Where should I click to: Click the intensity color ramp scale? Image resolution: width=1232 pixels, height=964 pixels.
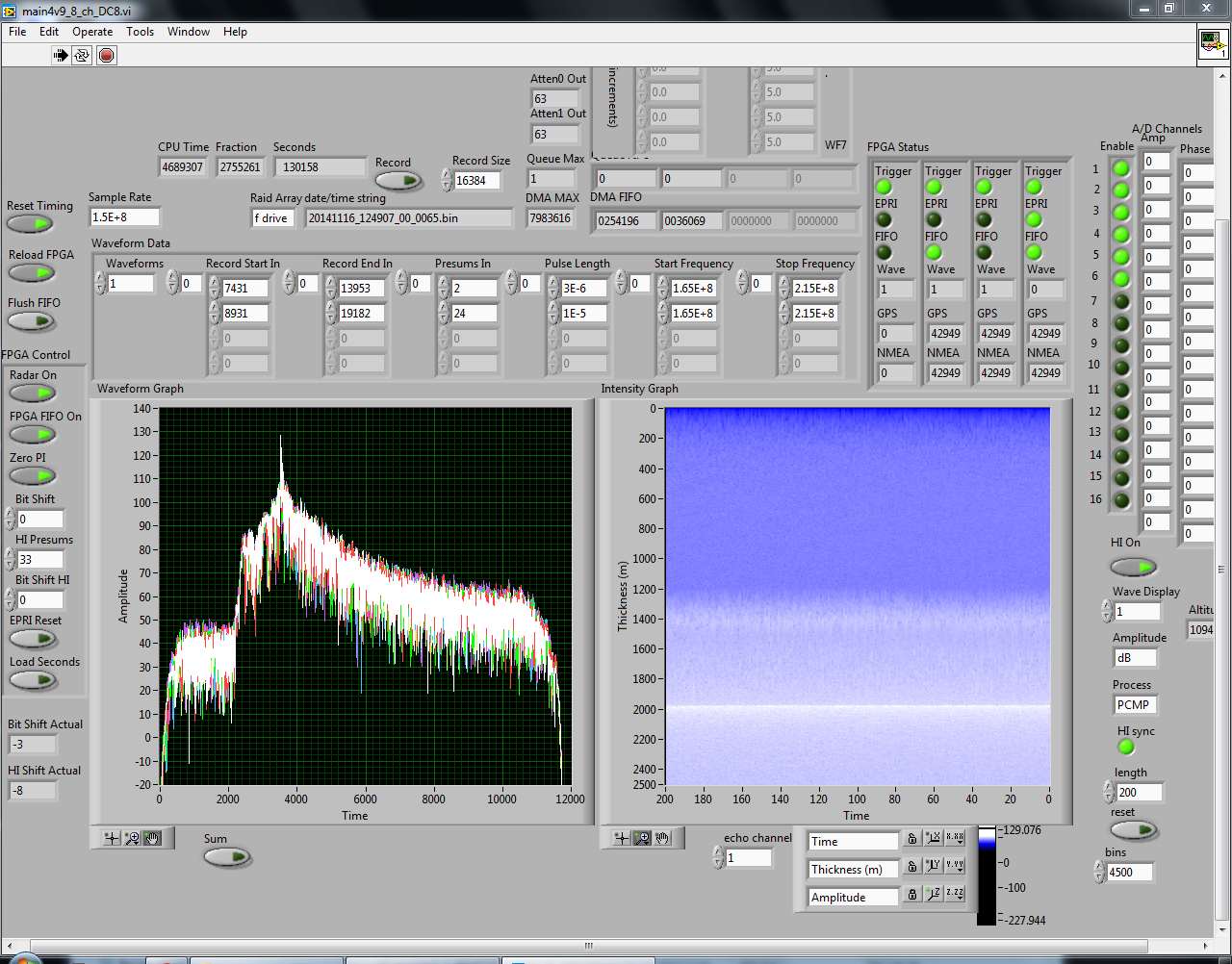(x=987, y=875)
